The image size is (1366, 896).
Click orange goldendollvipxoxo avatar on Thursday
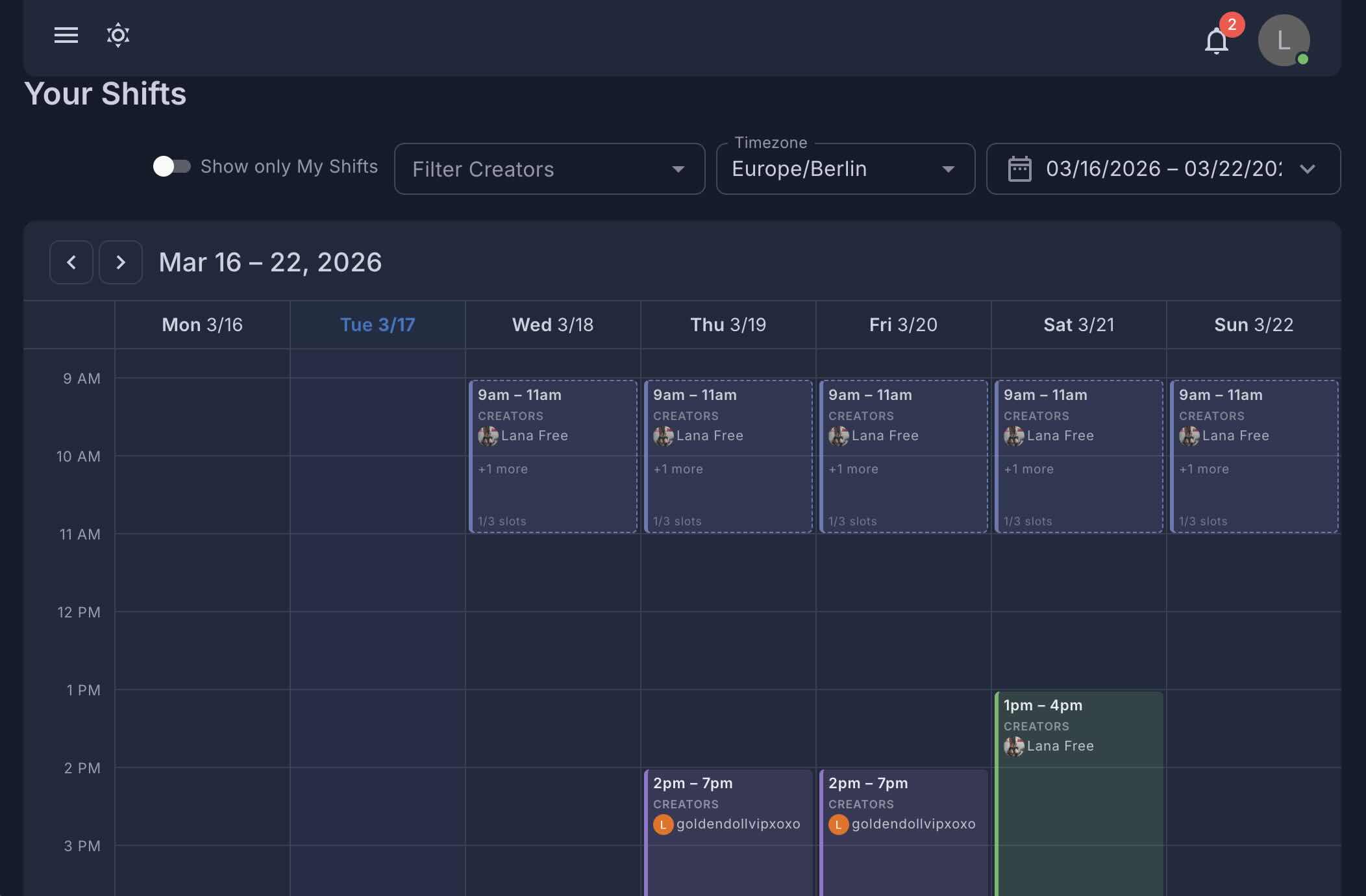663,825
